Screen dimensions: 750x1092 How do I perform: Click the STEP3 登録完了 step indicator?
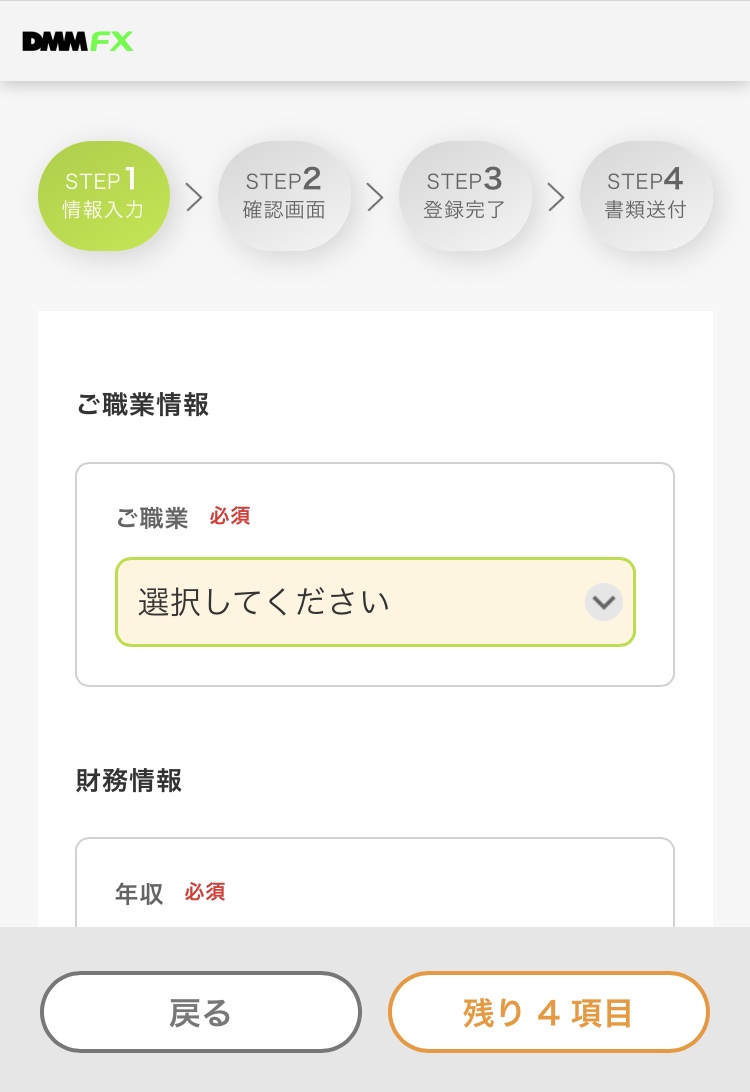[x=465, y=196]
